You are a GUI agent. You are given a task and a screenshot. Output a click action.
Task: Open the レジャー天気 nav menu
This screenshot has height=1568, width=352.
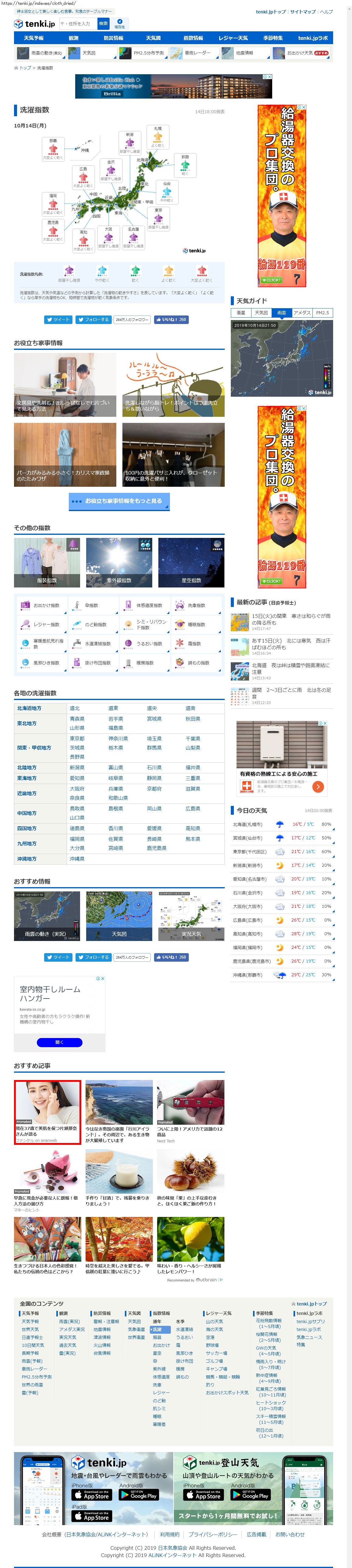pyautogui.click(x=233, y=38)
